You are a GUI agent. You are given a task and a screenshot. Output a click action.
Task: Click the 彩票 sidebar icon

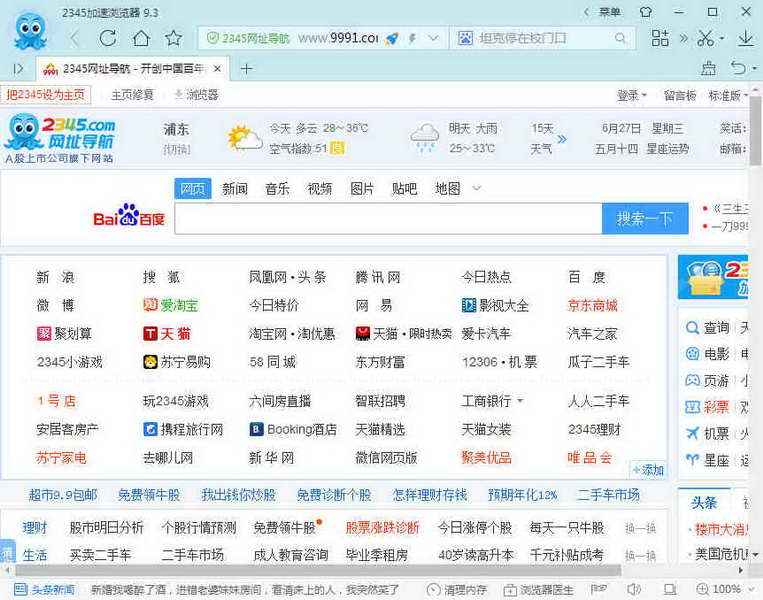(692, 407)
